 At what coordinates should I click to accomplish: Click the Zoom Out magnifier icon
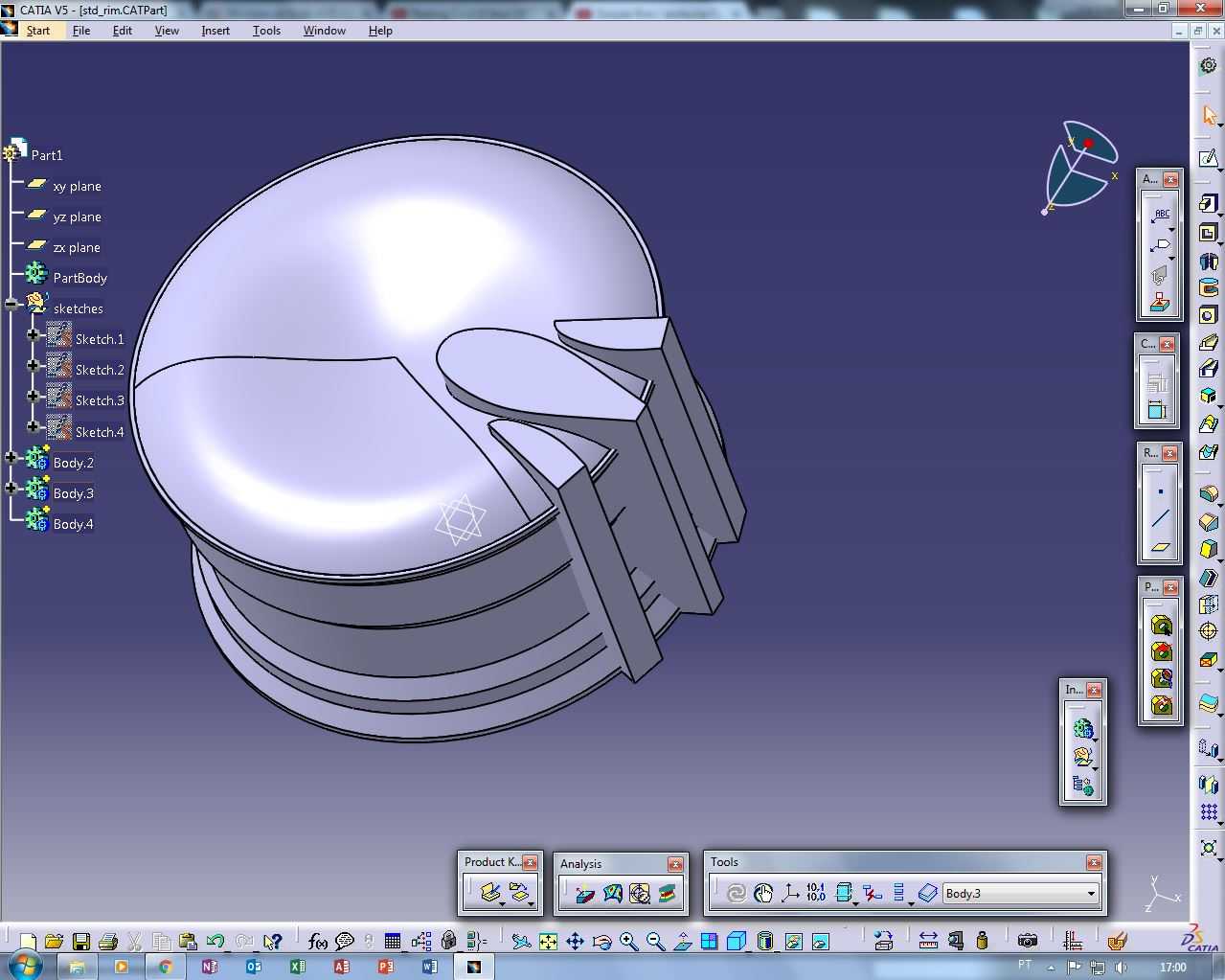tap(655, 941)
